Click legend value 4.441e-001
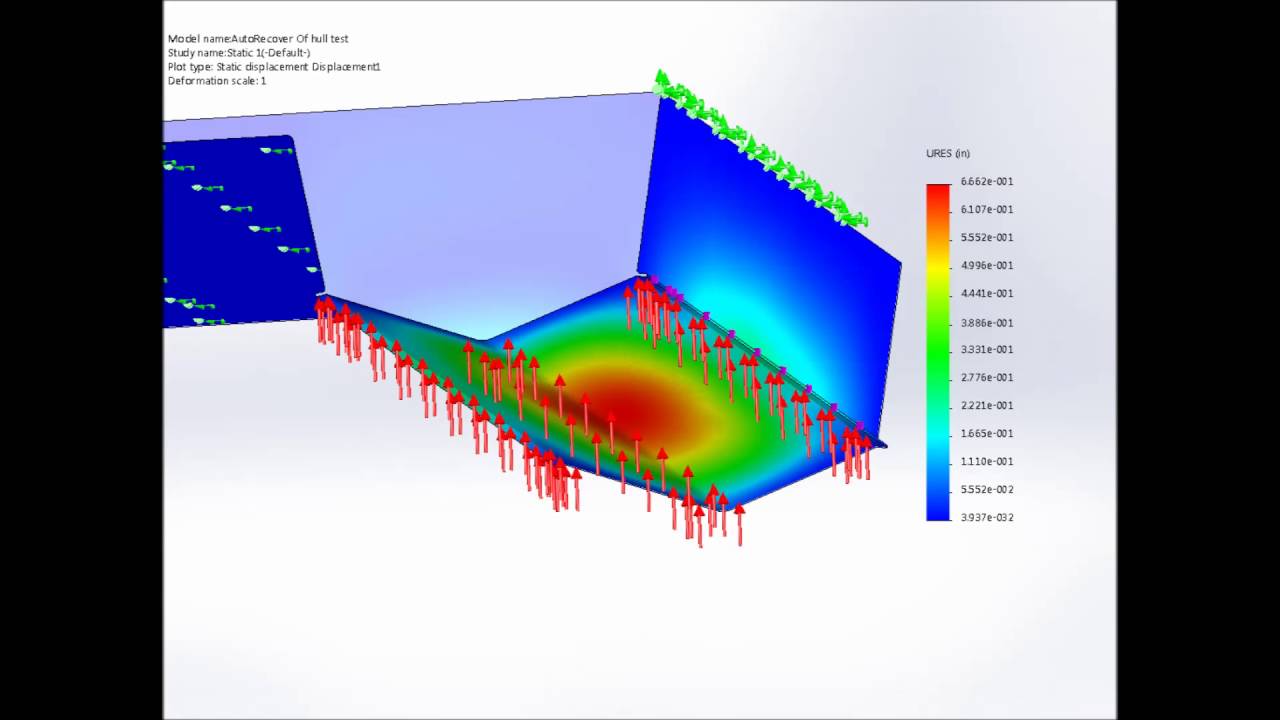This screenshot has height=720, width=1280. coord(987,294)
